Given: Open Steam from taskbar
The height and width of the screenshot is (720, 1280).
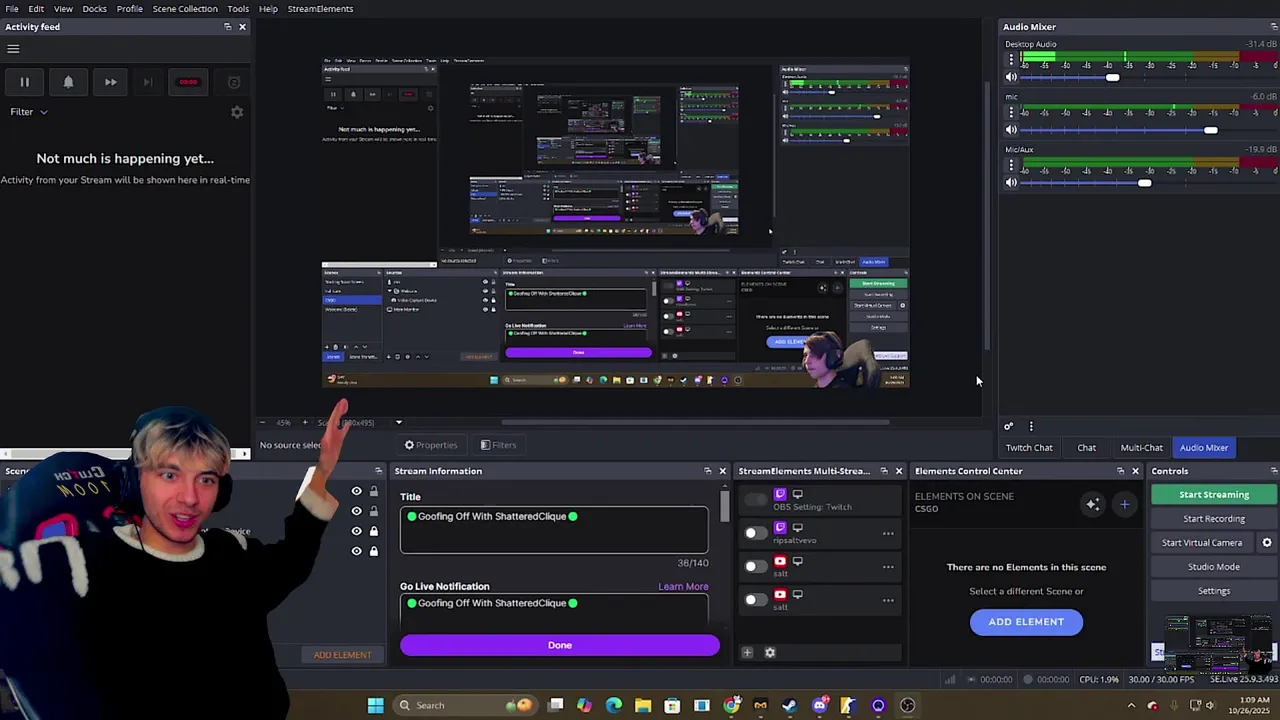Looking at the screenshot, I should coord(790,705).
